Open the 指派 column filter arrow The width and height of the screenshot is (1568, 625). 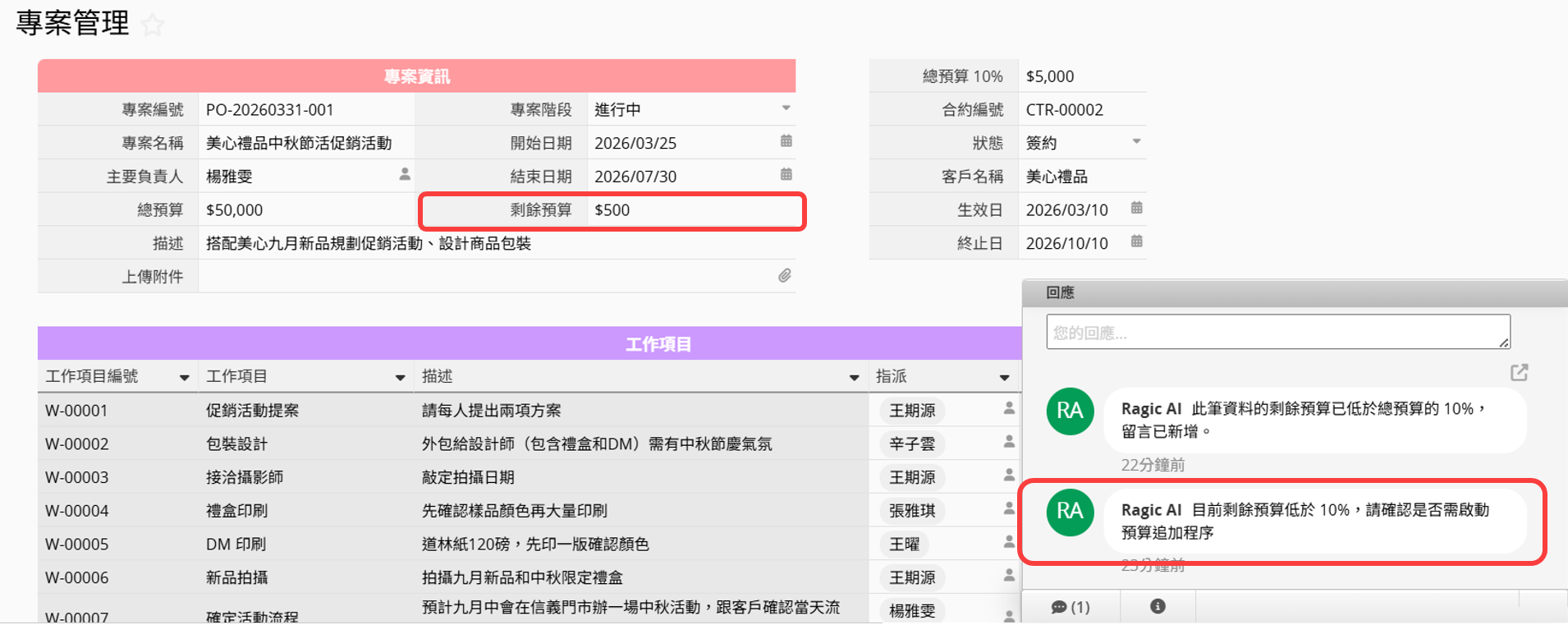pyautogui.click(x=1004, y=378)
